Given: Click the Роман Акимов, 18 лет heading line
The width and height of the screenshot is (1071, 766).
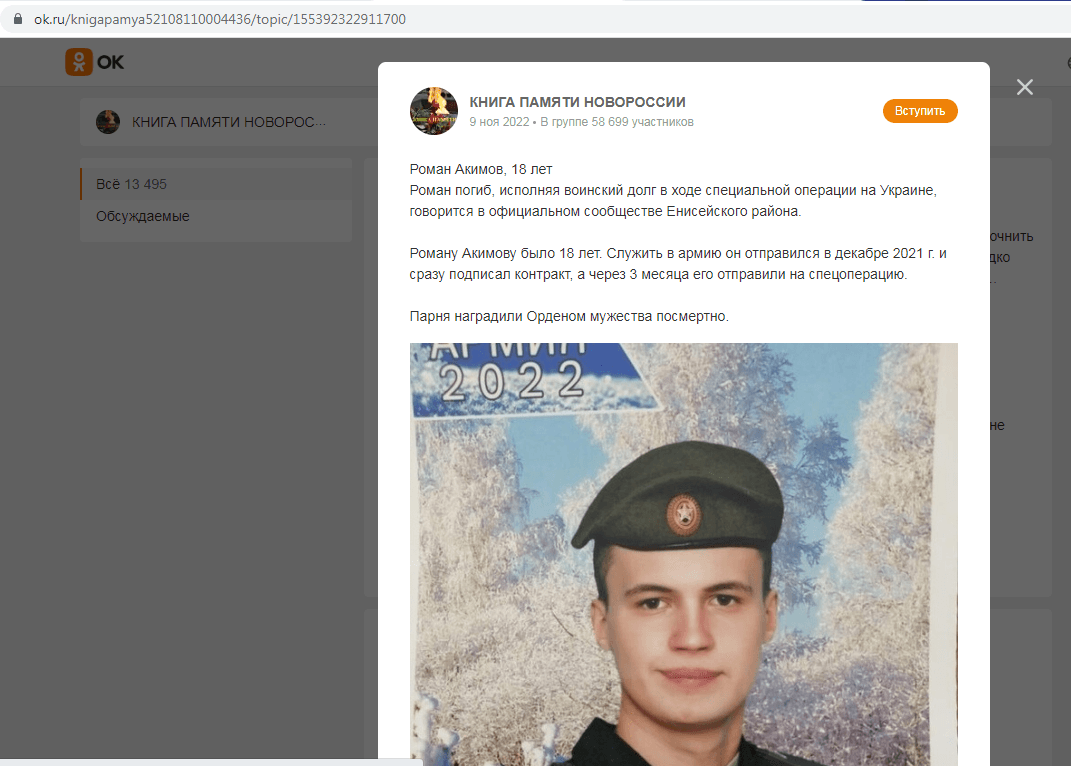Looking at the screenshot, I should click(481, 169).
